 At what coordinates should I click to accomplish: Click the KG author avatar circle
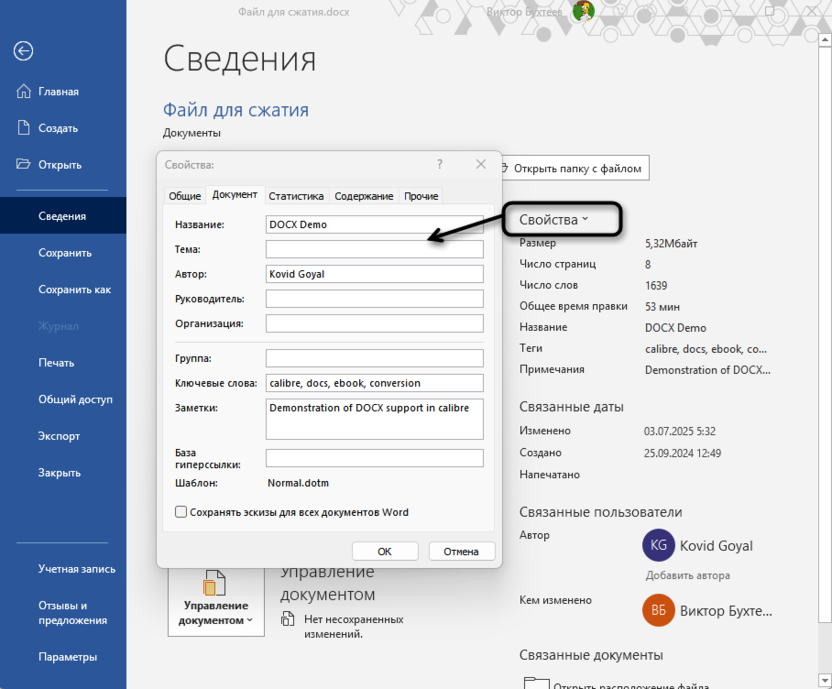tap(658, 545)
